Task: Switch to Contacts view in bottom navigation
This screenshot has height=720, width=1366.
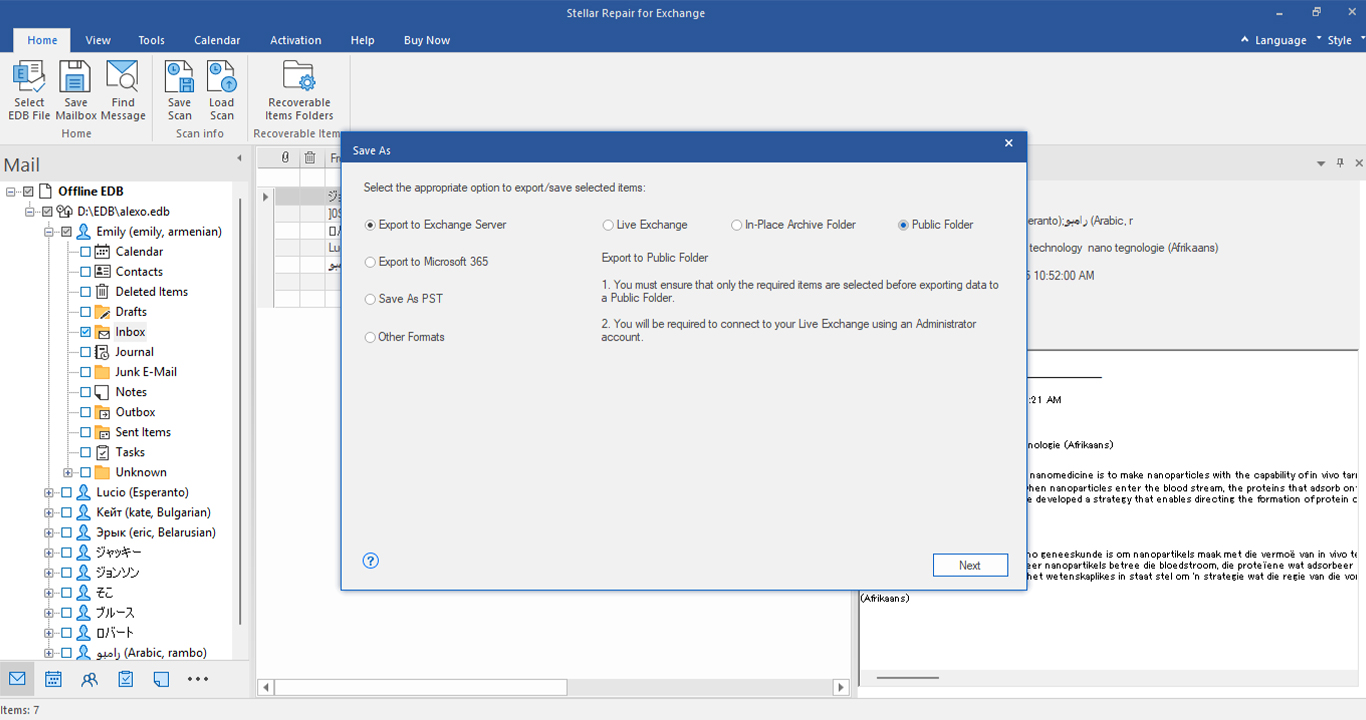Action: click(x=90, y=679)
